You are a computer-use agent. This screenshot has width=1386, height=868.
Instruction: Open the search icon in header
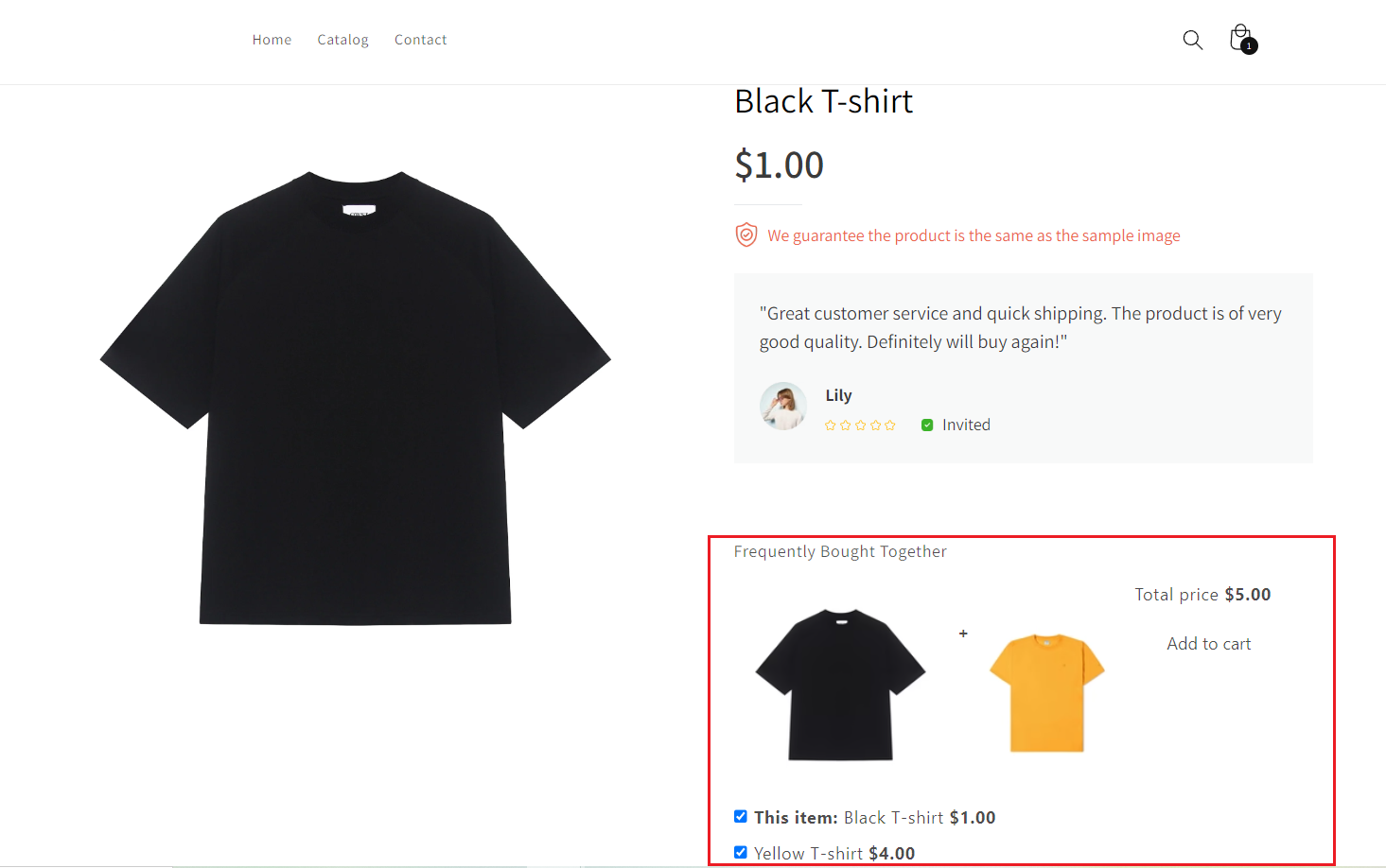coord(1192,40)
